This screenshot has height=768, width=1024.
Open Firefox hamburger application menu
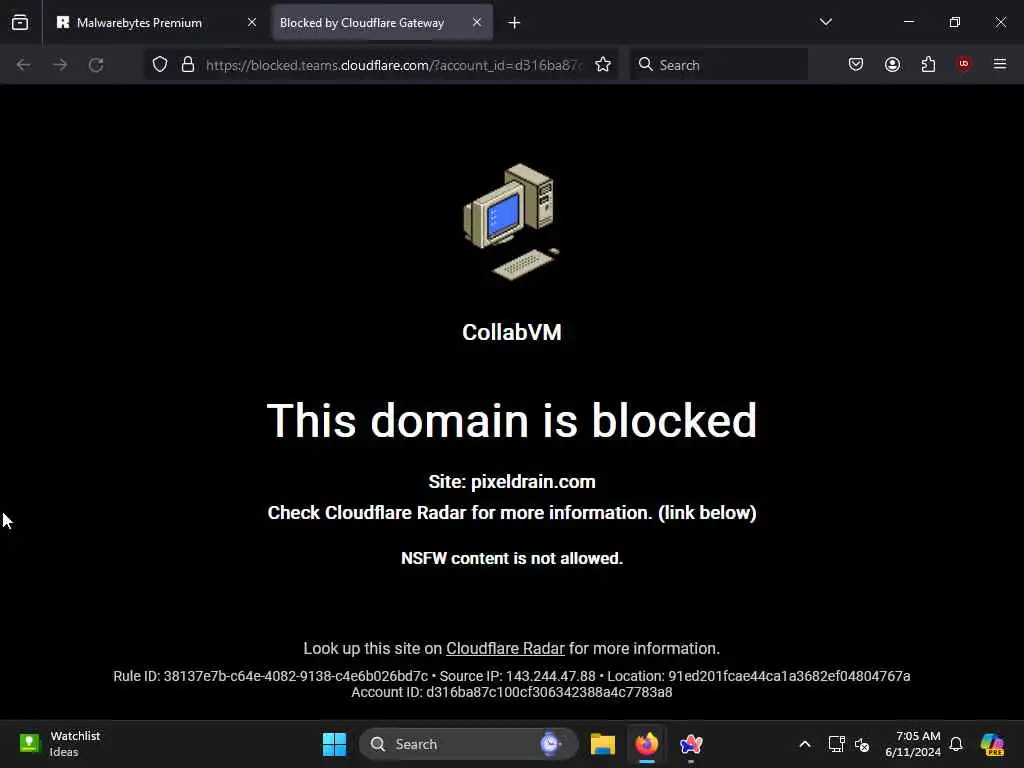(1000, 64)
